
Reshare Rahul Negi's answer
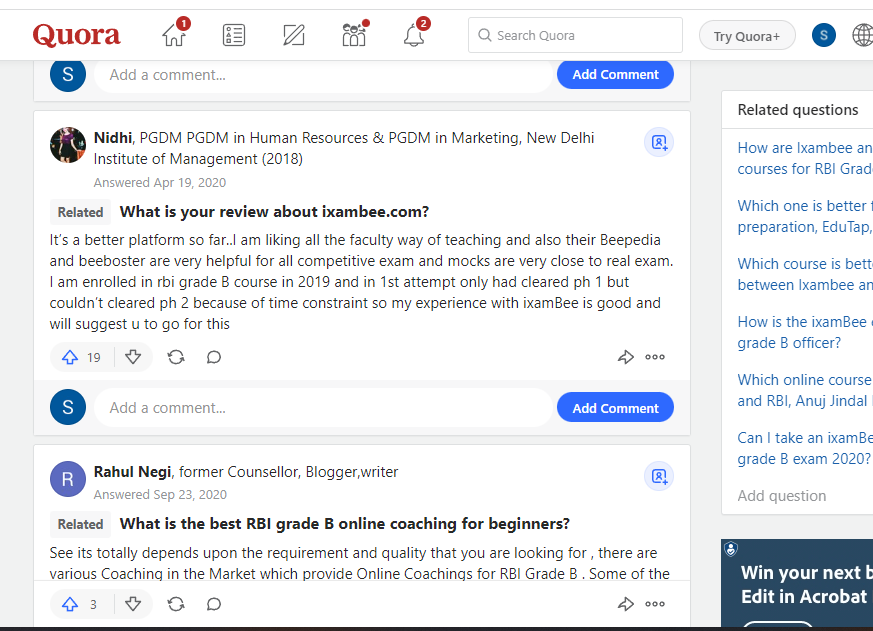[x=176, y=604]
